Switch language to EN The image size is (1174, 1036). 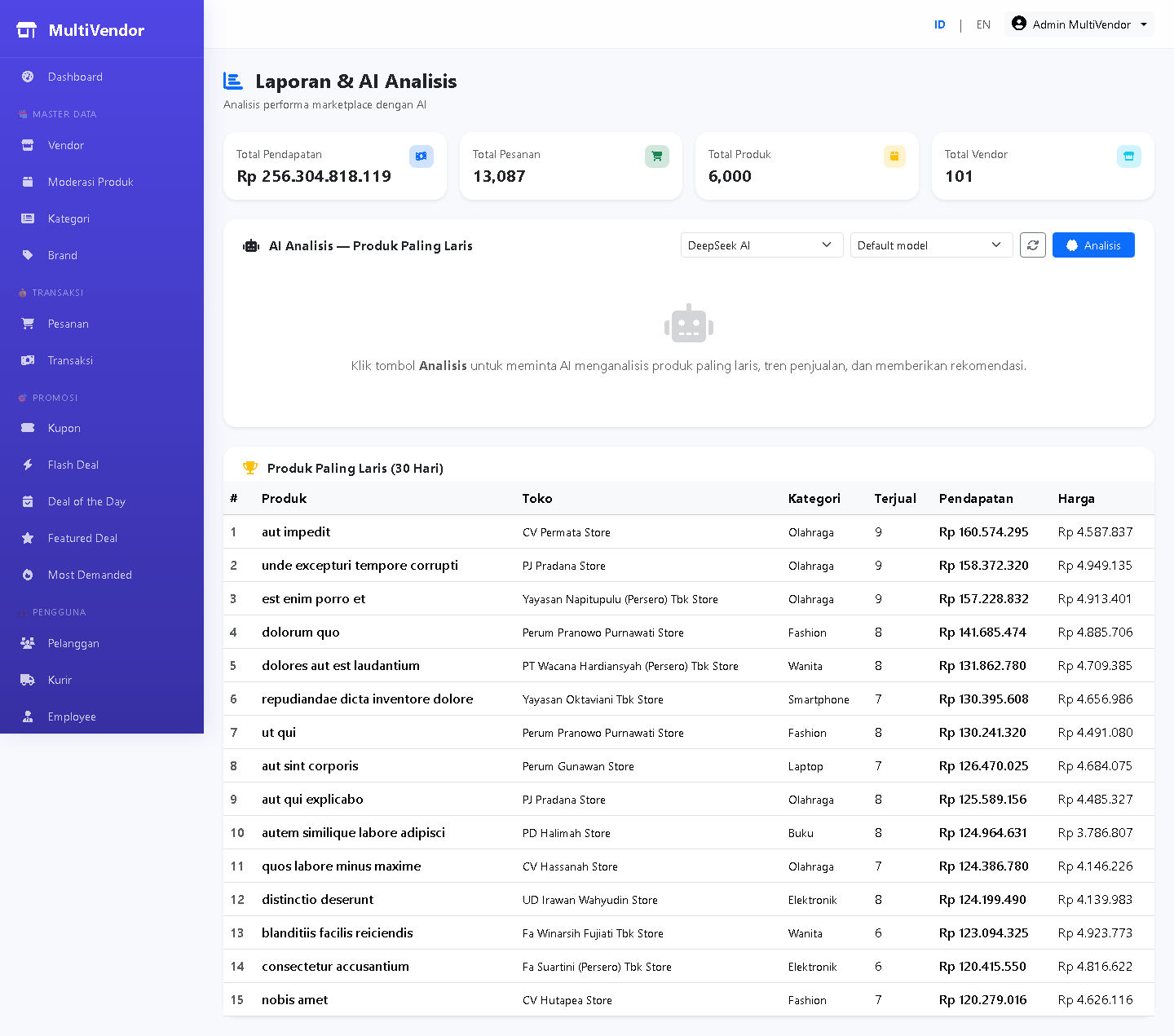(983, 24)
